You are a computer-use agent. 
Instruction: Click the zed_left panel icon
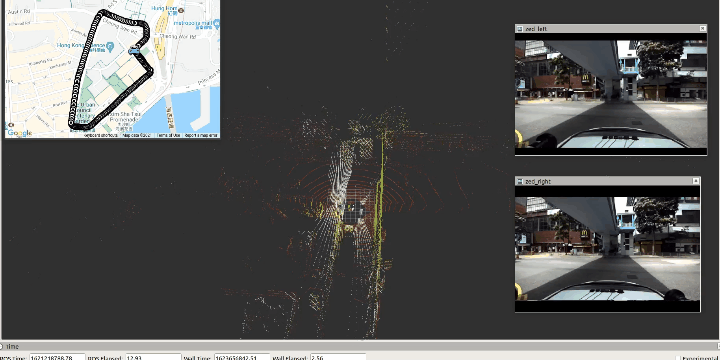[x=520, y=28]
